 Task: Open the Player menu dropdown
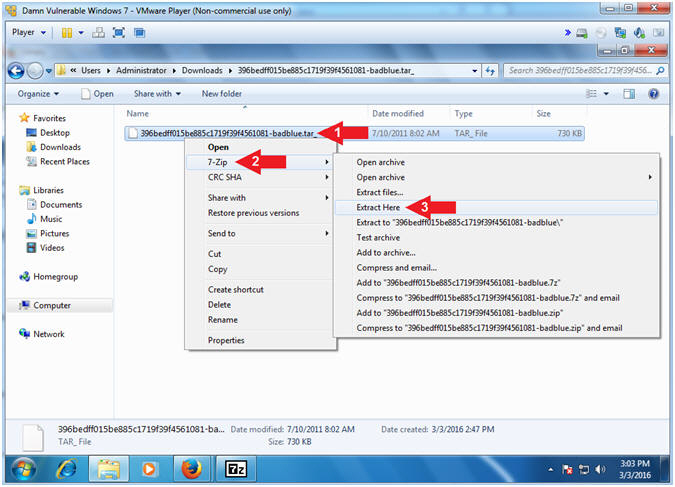pos(29,32)
